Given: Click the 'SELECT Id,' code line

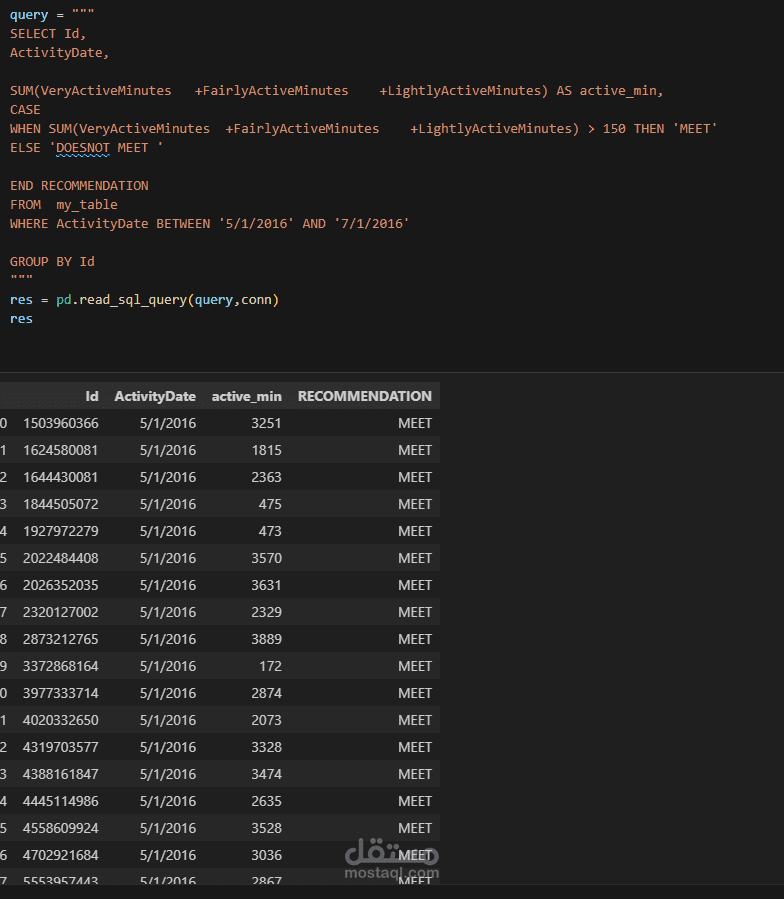Looking at the screenshot, I should coord(48,34).
